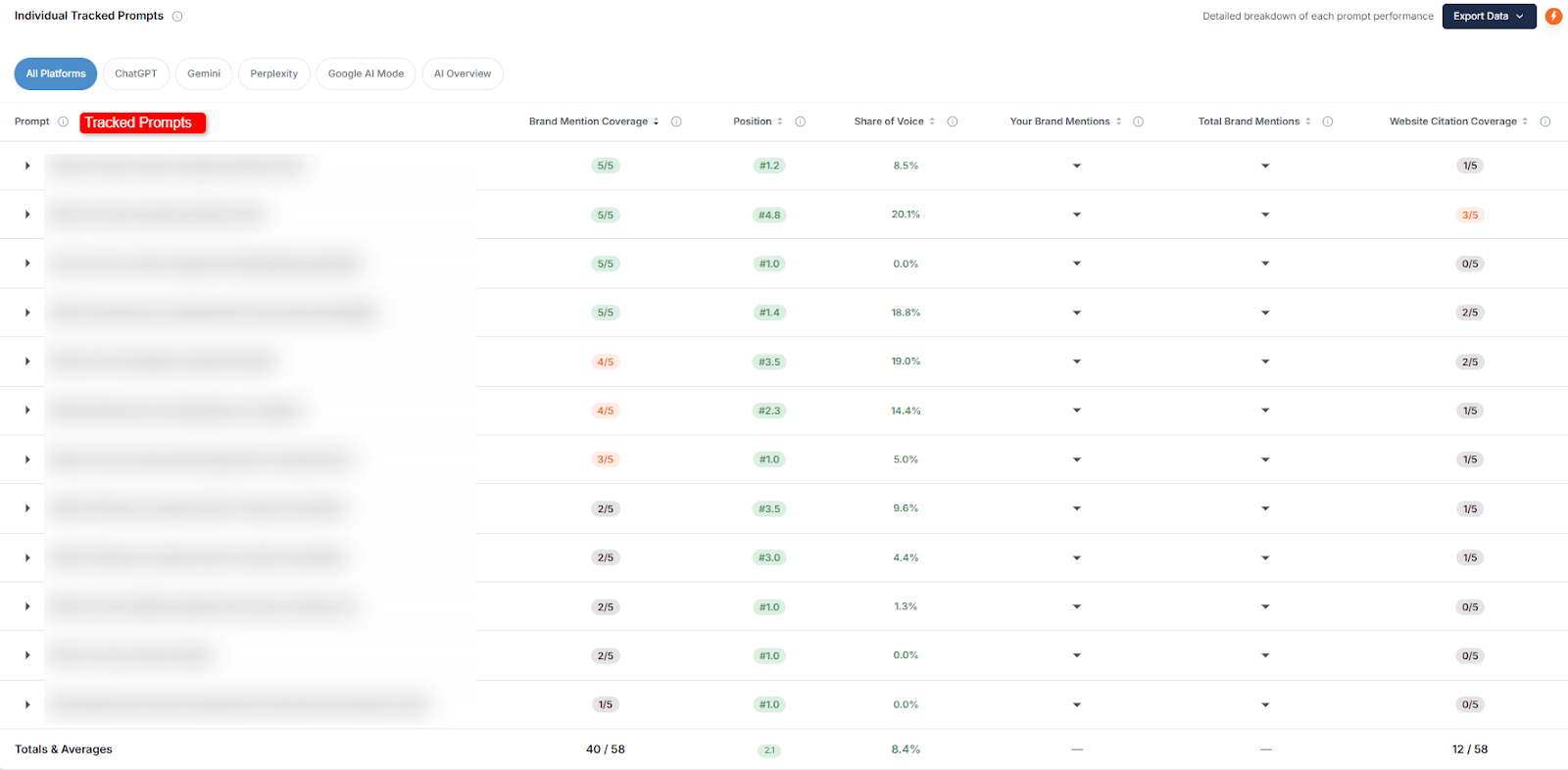The height and width of the screenshot is (770, 1568).
Task: Expand the prompt row with 5.0% share
Action: click(27, 459)
